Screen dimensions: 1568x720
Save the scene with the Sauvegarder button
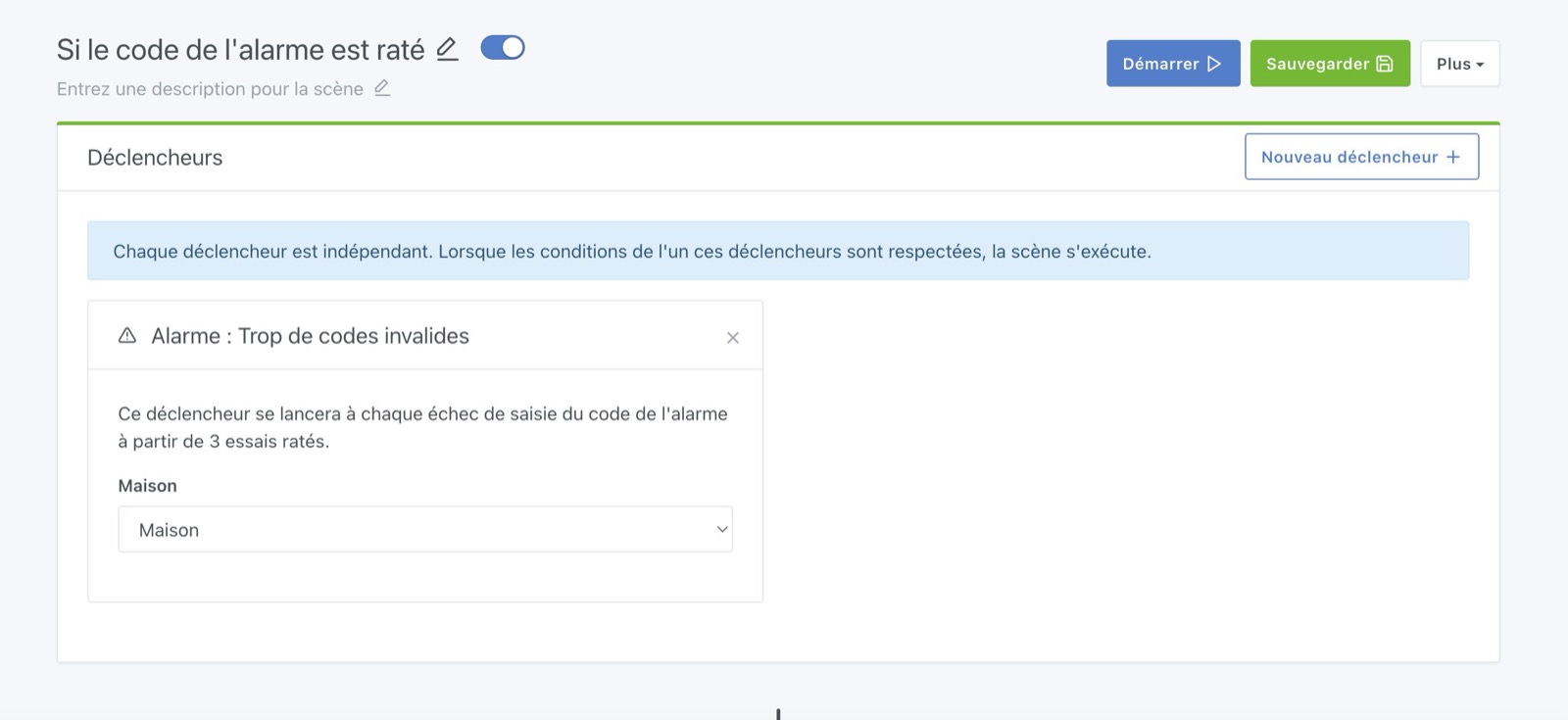coord(1329,64)
